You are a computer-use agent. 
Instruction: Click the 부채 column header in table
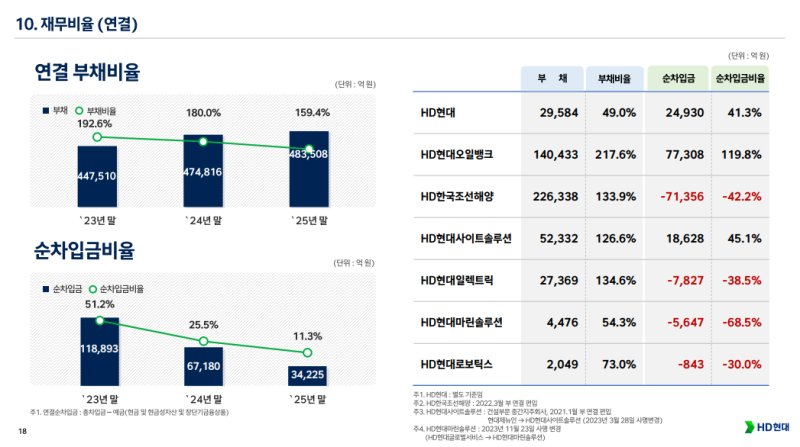[x=551, y=78]
